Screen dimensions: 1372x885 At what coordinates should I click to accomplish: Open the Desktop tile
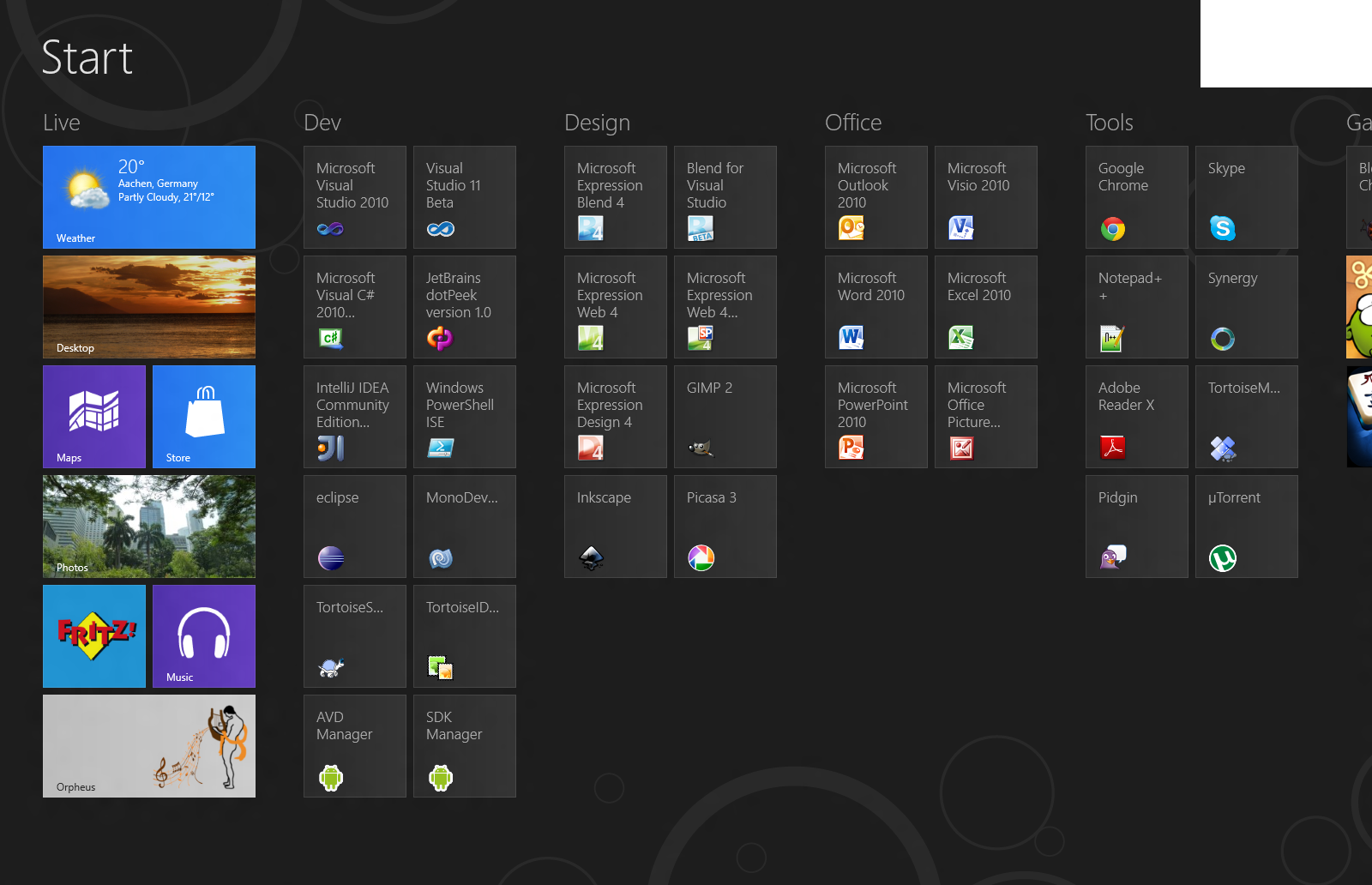pos(149,307)
